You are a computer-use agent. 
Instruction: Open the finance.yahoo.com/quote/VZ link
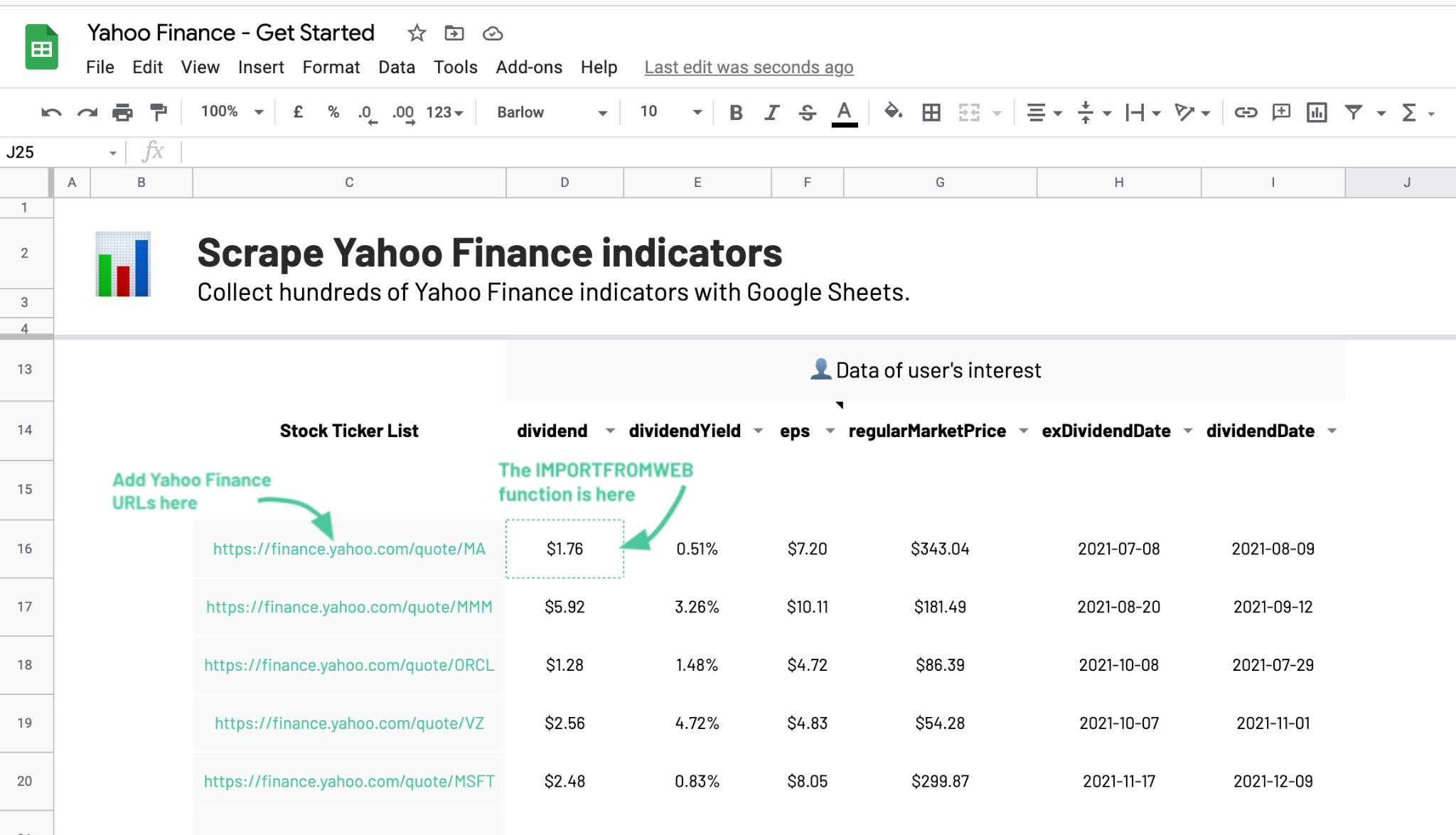(x=349, y=723)
